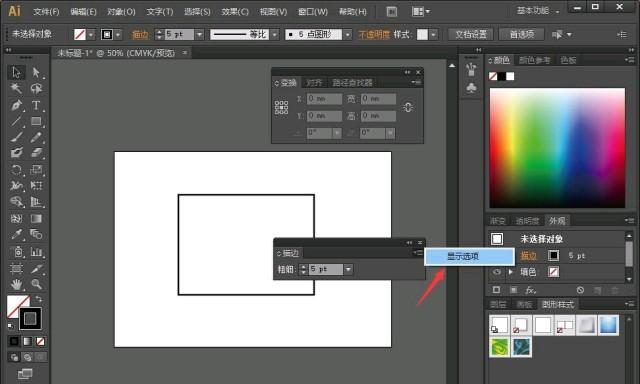Open 粗细 weight dropdown in 描边 panel

point(348,269)
